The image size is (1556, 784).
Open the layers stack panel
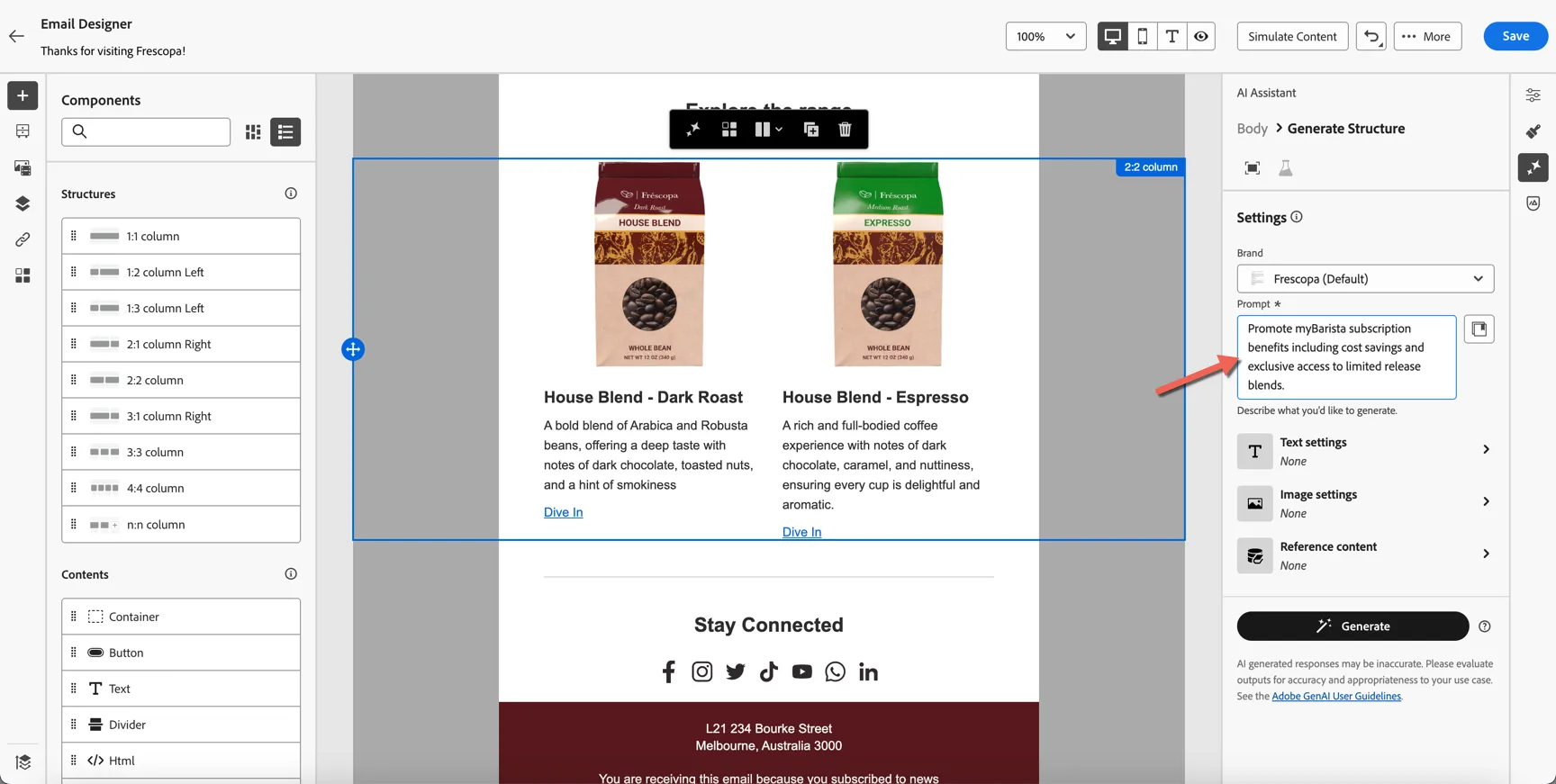[23, 203]
